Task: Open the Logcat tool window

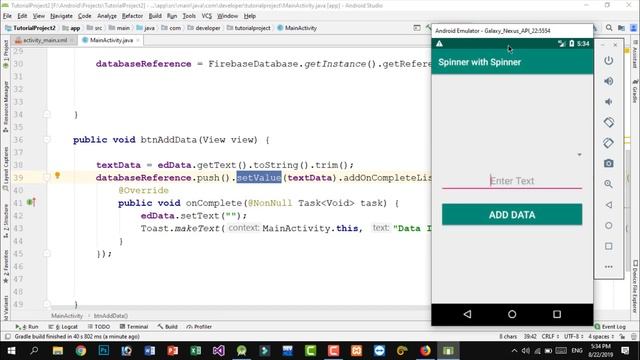Action: click(63, 327)
